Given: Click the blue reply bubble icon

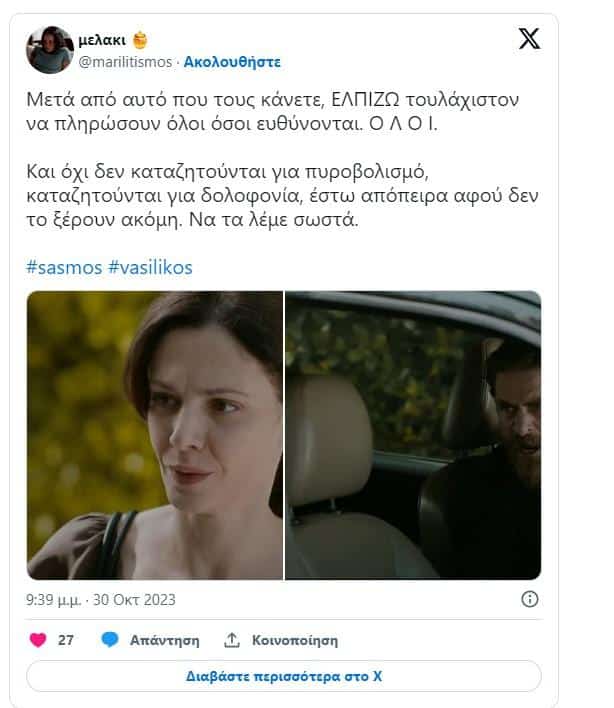Looking at the screenshot, I should click(x=110, y=639).
